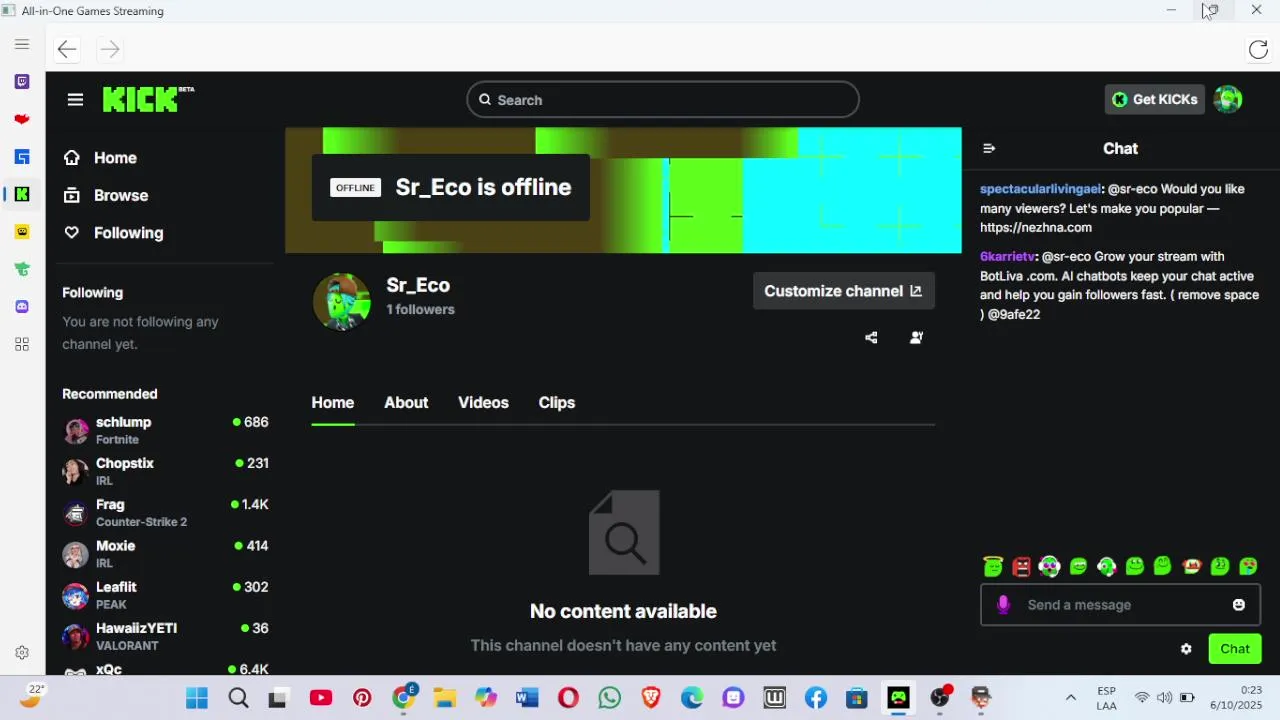Go back with the left arrow button

pyautogui.click(x=67, y=49)
